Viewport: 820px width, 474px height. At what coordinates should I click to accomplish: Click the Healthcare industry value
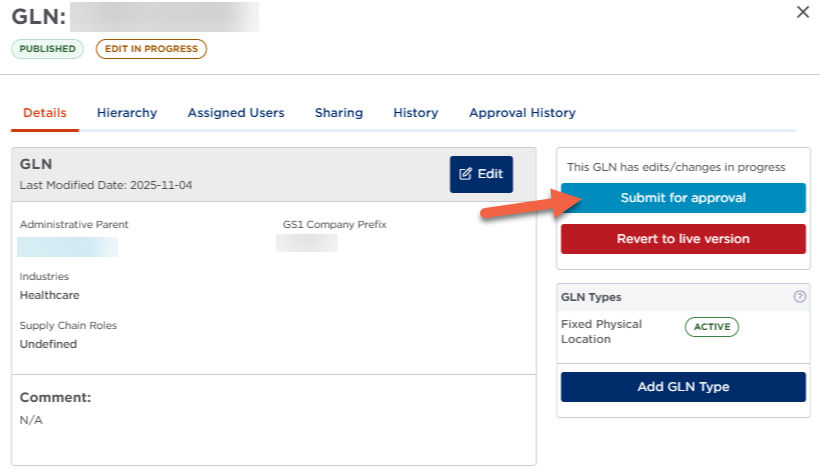pyautogui.click(x=50, y=296)
